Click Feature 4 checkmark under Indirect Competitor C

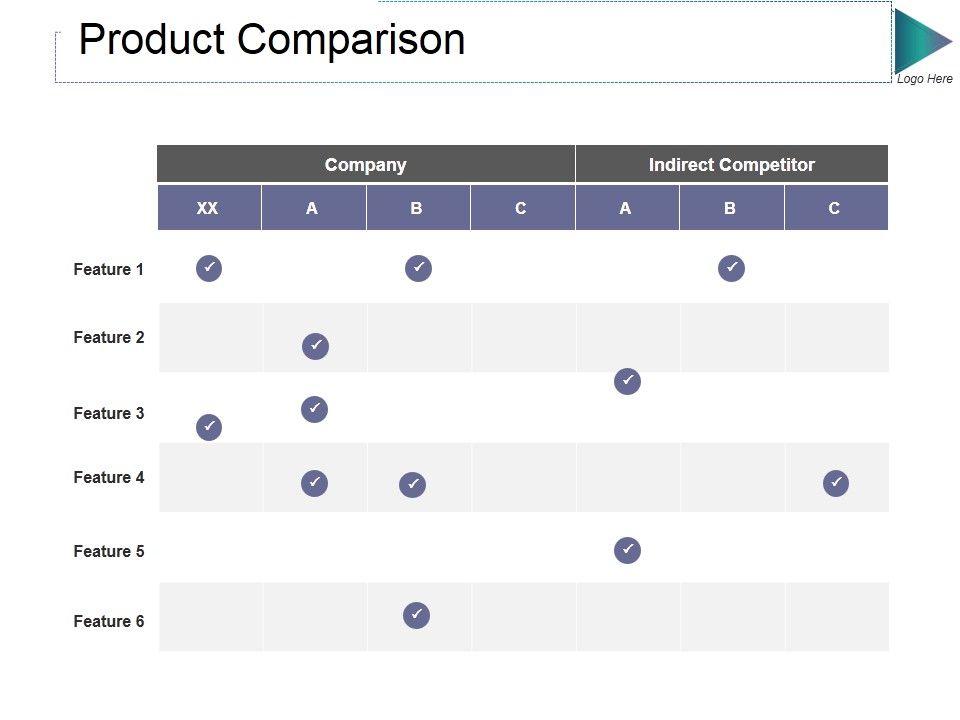coord(836,483)
